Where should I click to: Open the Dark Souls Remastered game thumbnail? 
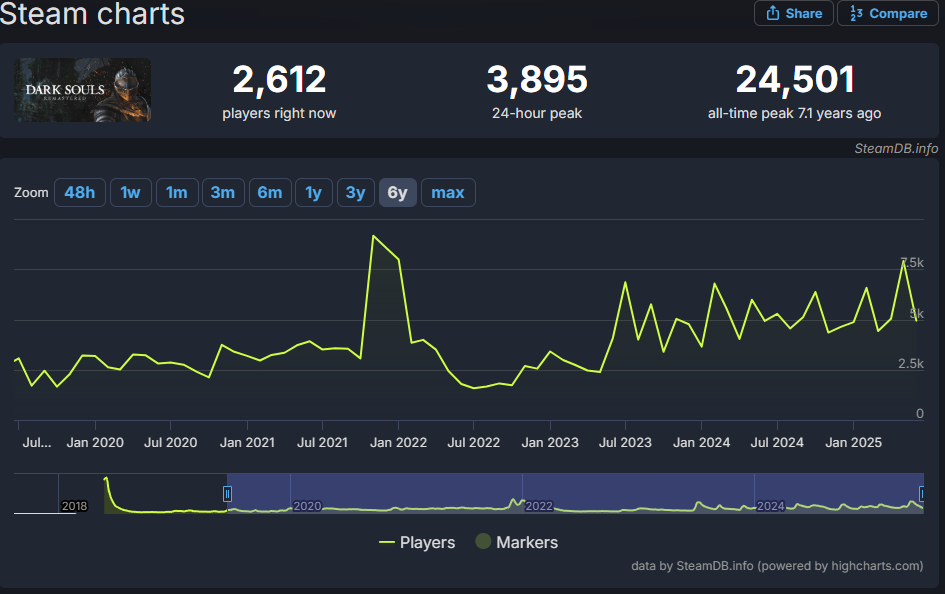coord(83,90)
